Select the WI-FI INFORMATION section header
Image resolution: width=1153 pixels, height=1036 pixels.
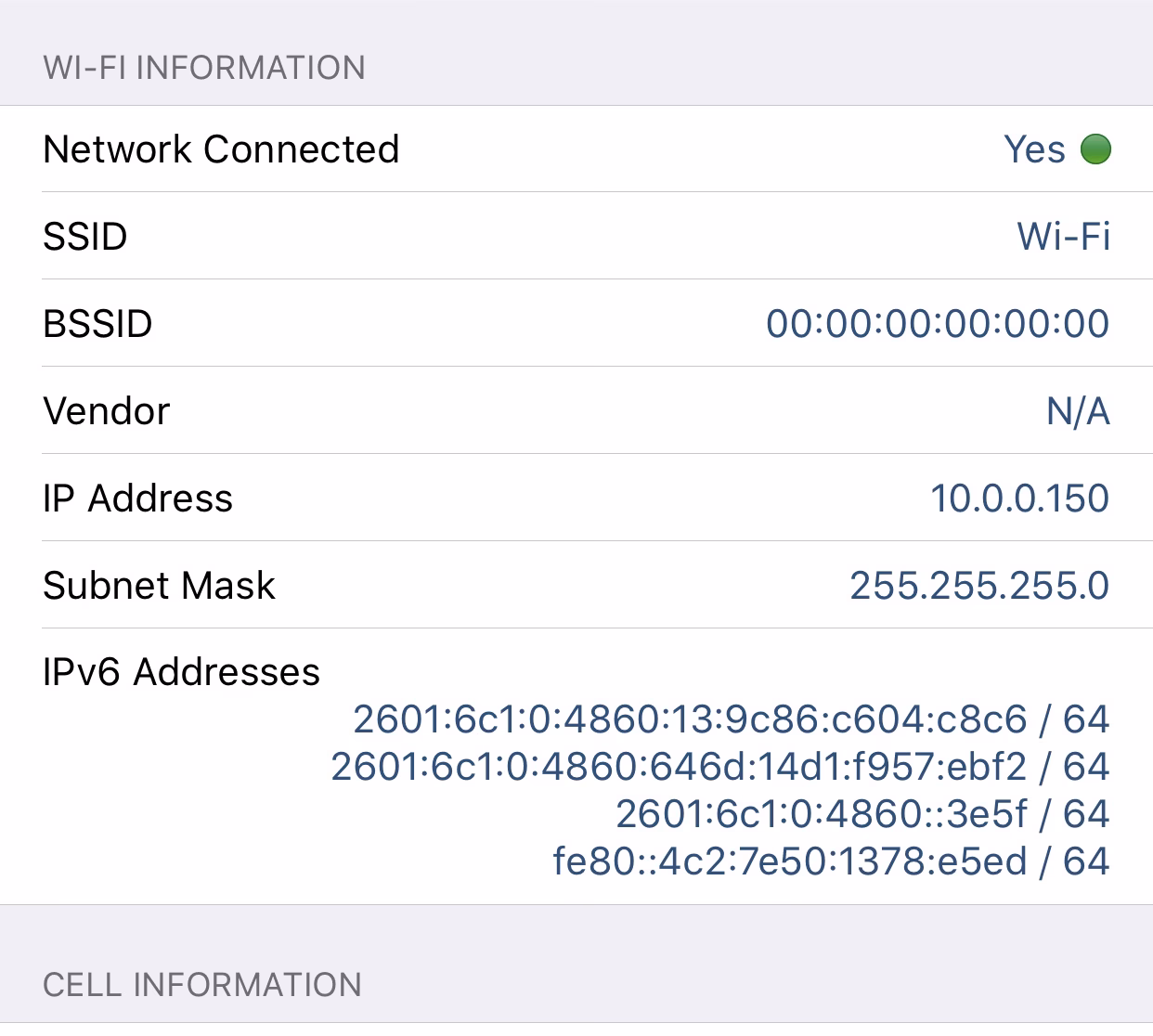(202, 67)
